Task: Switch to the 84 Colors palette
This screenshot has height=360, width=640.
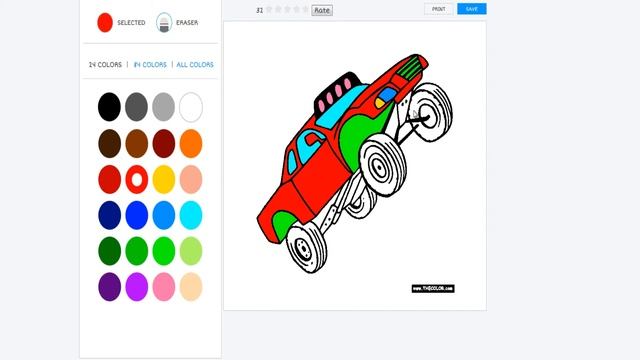Action: click(x=150, y=64)
